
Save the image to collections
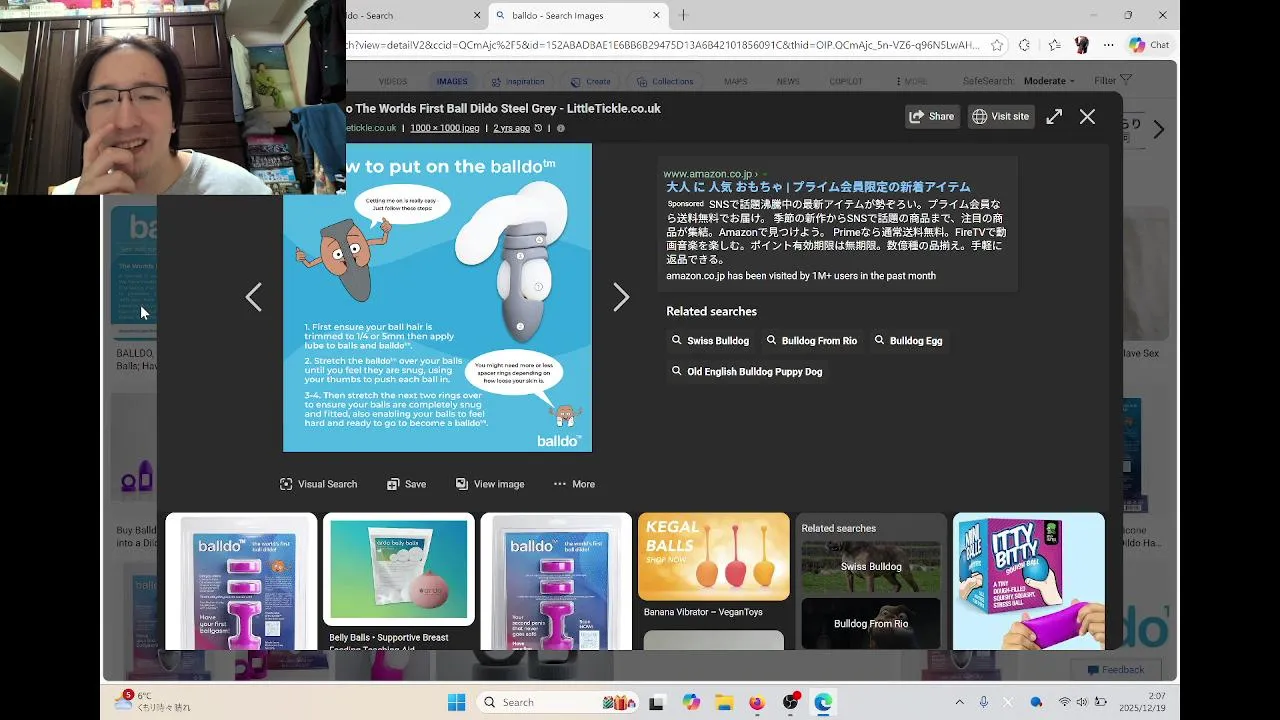406,484
